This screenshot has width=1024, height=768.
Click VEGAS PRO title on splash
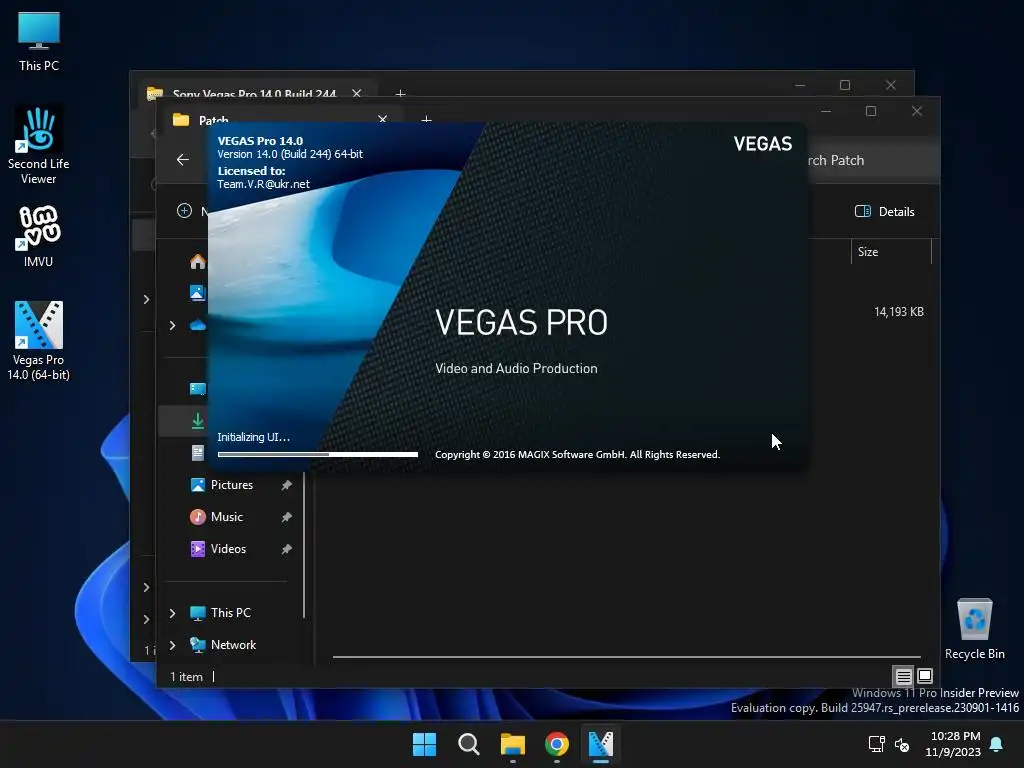521,322
